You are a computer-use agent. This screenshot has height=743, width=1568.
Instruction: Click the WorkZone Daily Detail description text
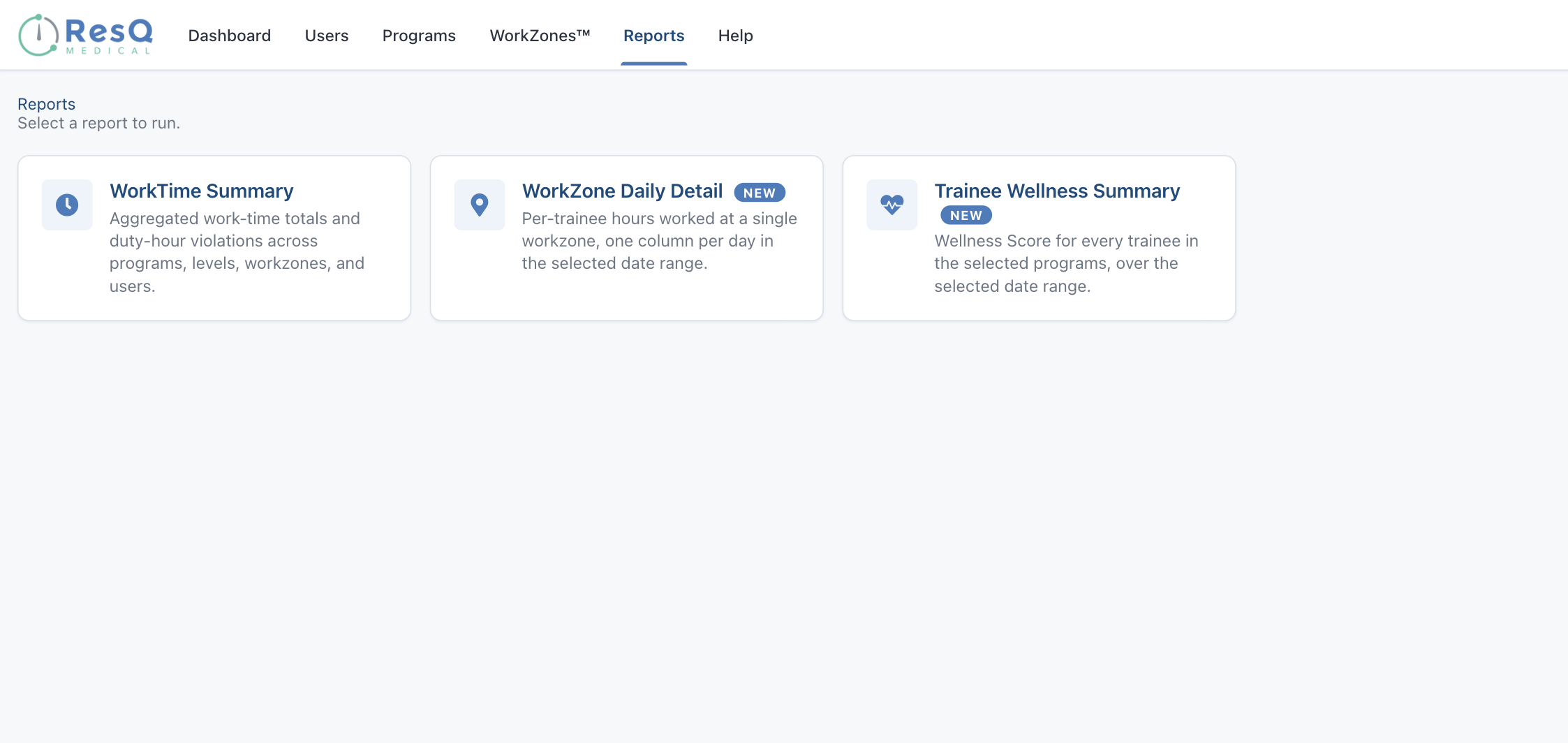660,241
